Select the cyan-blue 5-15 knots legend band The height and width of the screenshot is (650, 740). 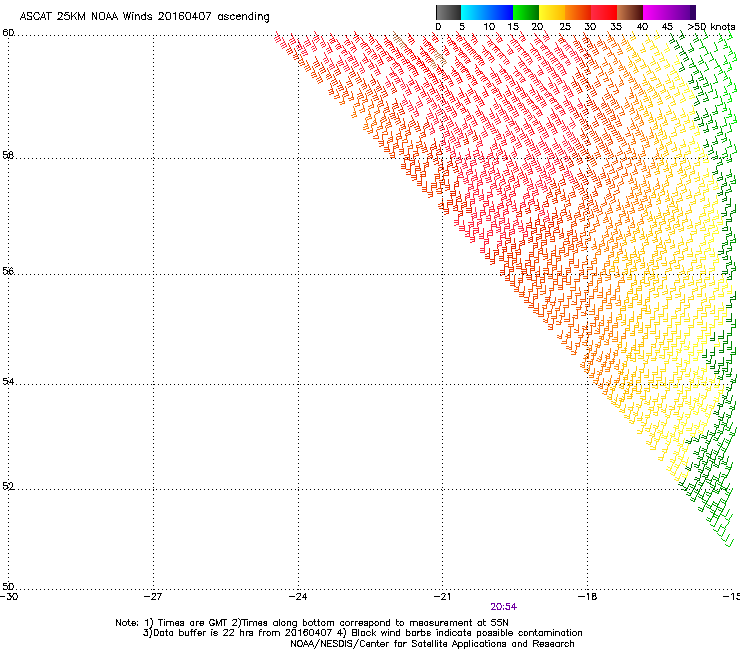tap(487, 12)
